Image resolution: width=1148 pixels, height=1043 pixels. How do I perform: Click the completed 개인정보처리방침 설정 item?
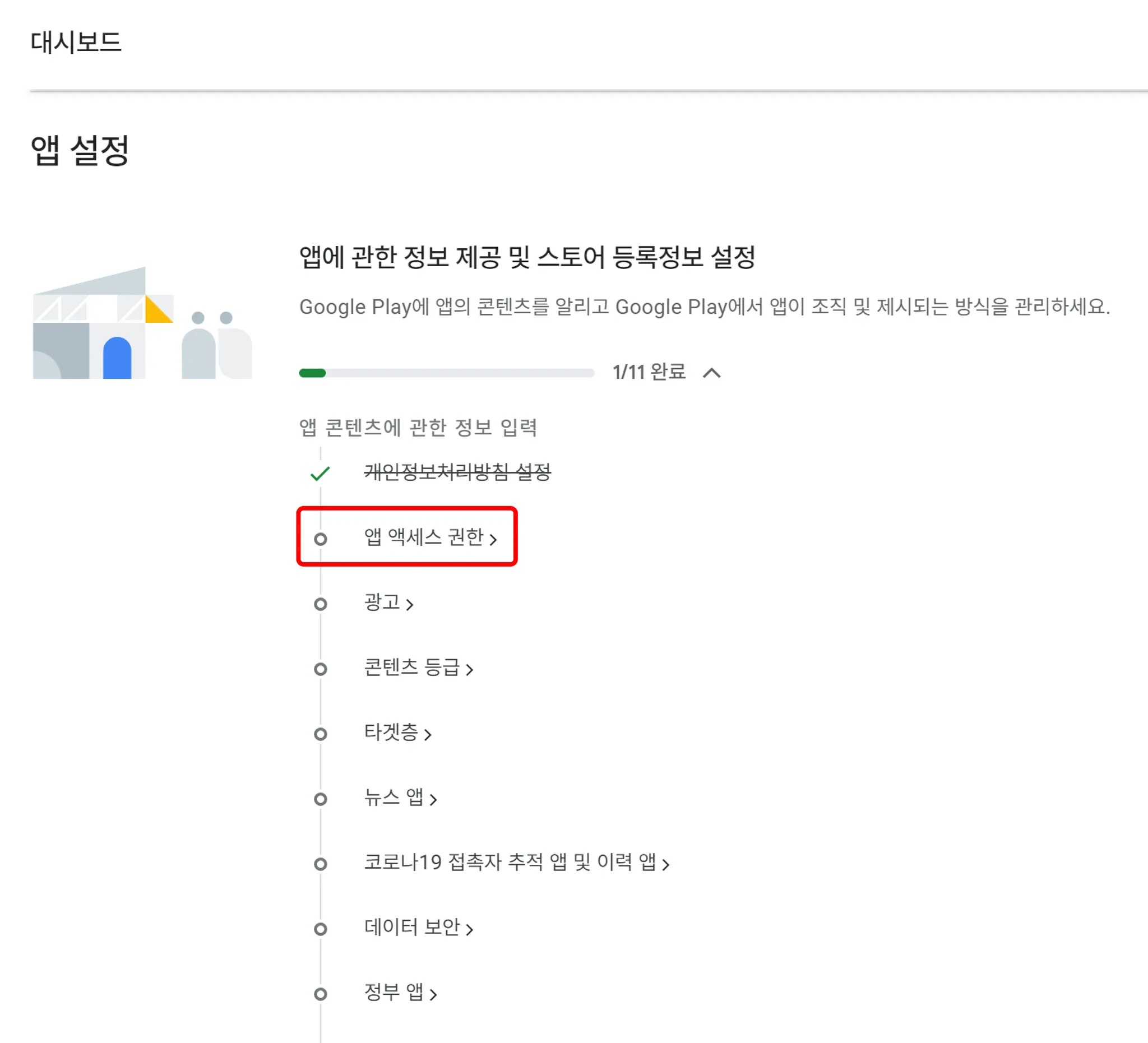click(457, 472)
